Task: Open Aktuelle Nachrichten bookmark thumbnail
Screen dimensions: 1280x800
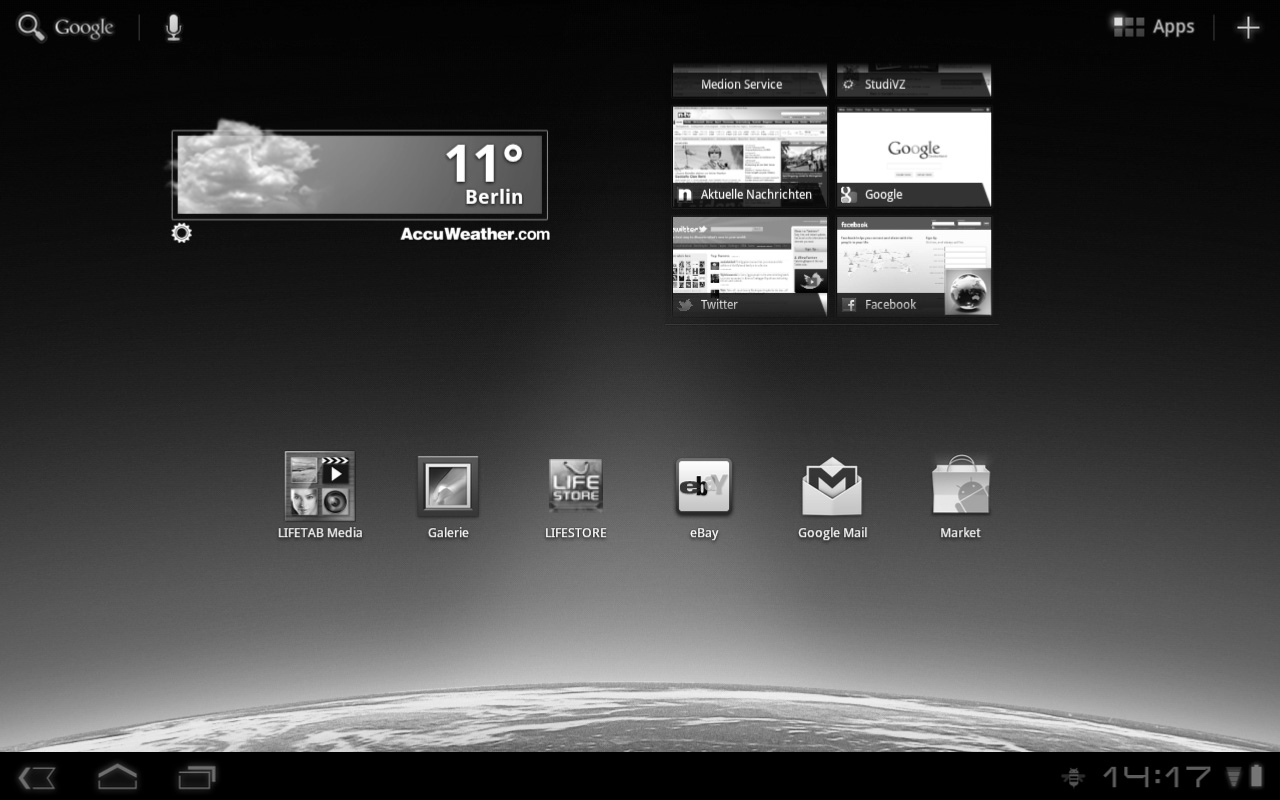Action: (x=750, y=156)
